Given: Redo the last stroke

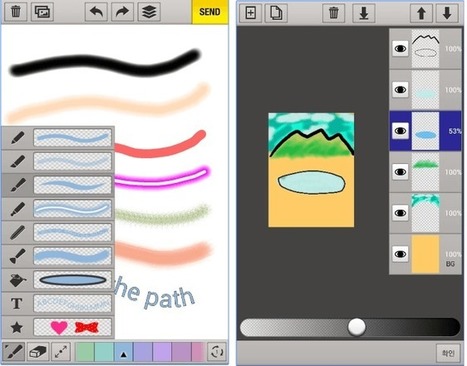Looking at the screenshot, I should point(122,12).
